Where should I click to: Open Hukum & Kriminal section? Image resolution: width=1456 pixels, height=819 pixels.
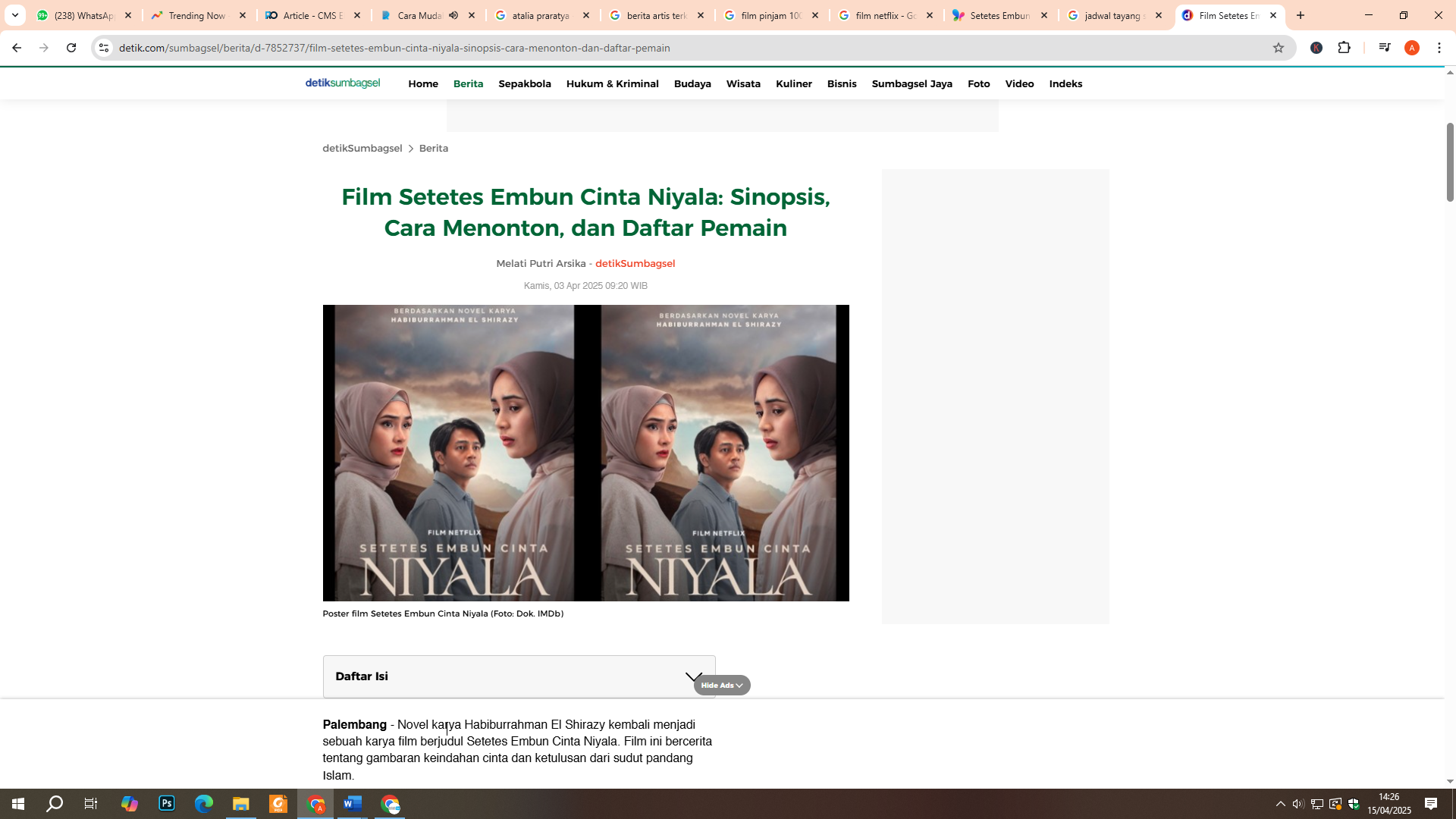pos(613,84)
